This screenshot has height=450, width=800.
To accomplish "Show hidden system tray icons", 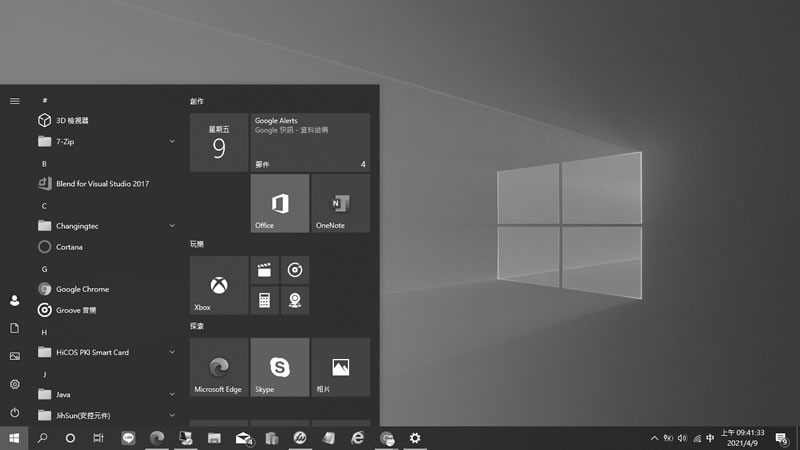I will (654, 438).
